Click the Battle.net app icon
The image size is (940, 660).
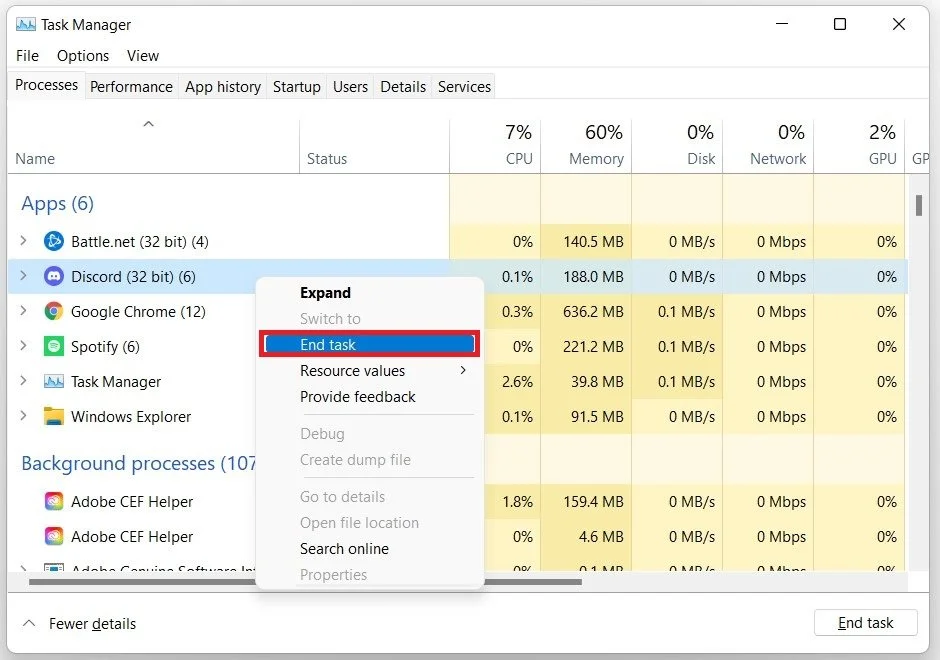click(54, 242)
